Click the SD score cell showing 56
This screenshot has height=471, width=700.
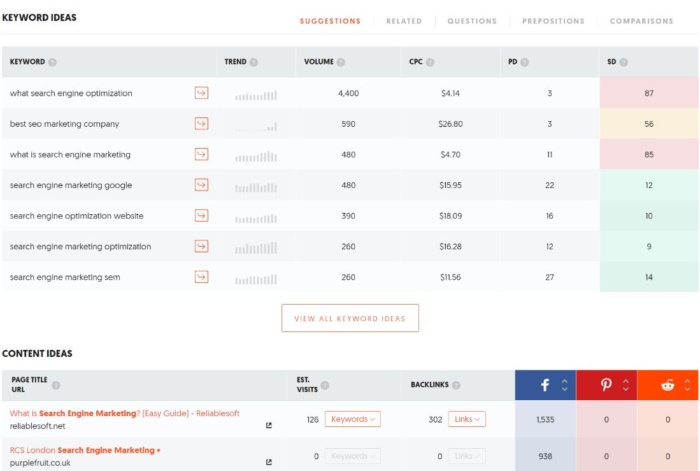click(649, 124)
